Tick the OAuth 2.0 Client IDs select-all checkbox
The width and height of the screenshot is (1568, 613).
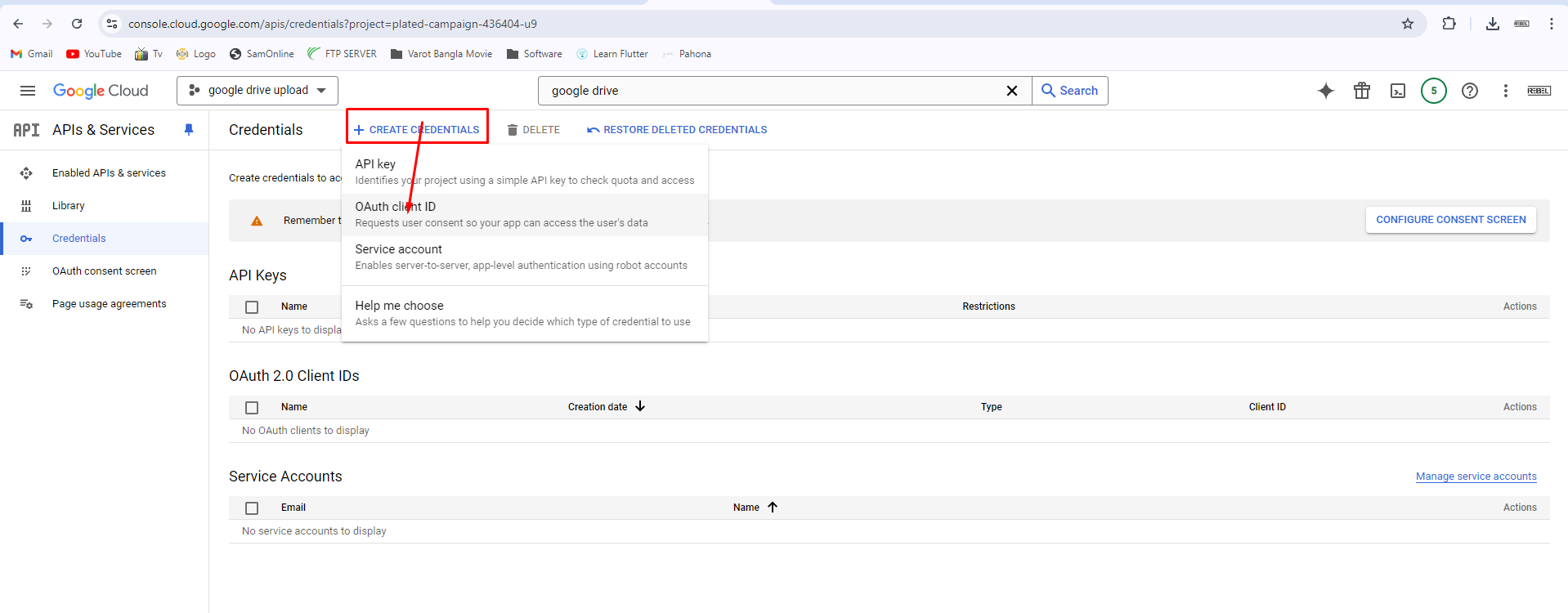[x=252, y=408]
